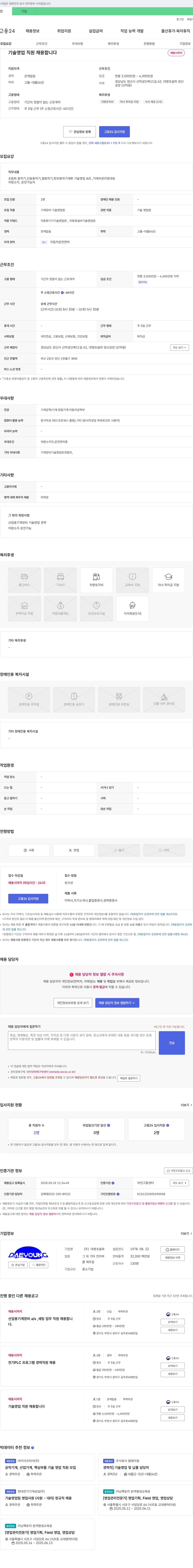193x1568 pixels.
Task: Click the blue 전송 button
Action: click(172, 1043)
